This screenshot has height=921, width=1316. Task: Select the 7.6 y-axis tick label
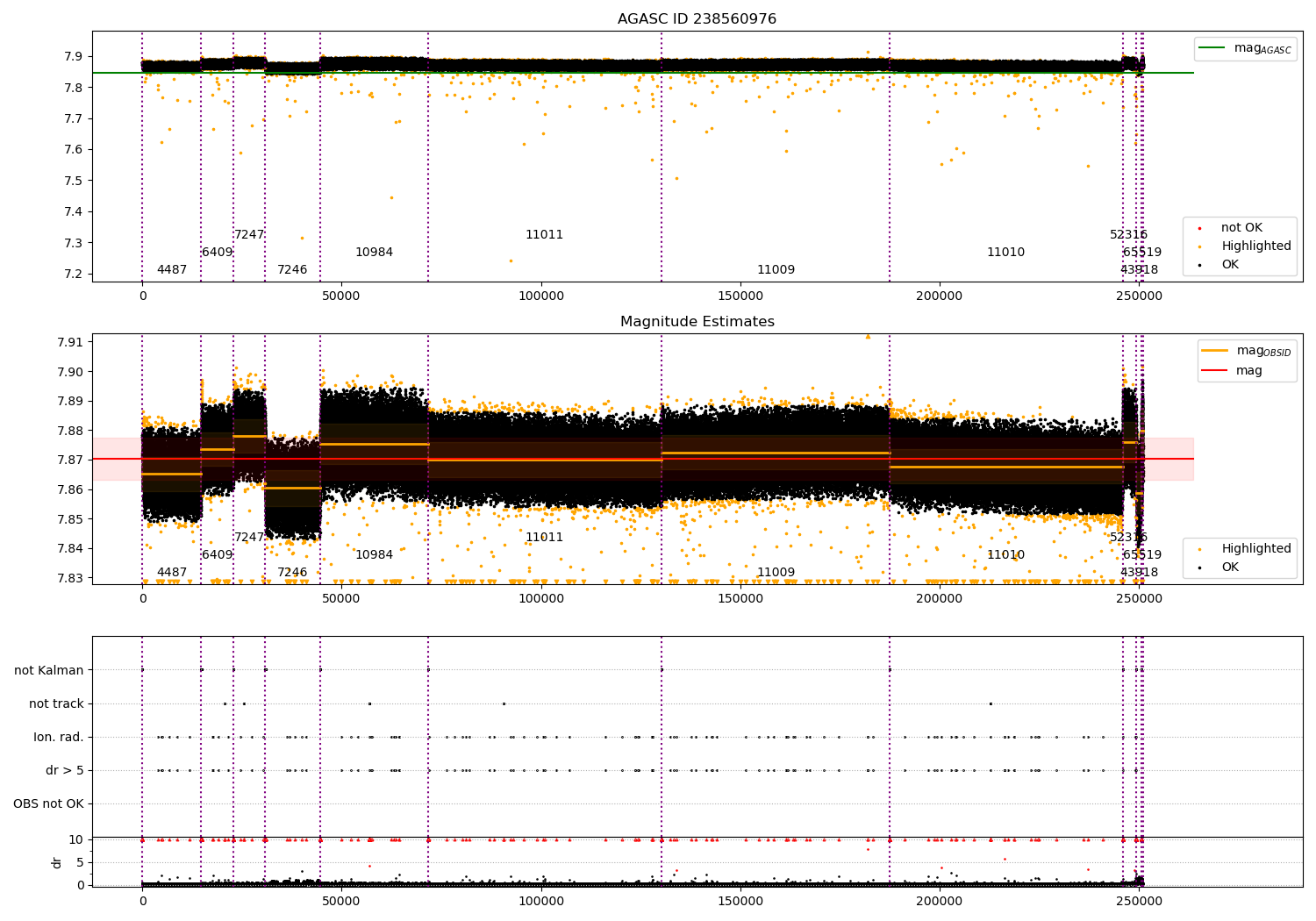[x=73, y=150]
